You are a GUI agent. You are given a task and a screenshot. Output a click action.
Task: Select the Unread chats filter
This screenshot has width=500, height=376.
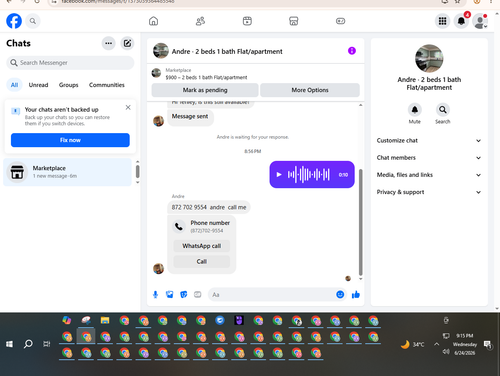(38, 85)
